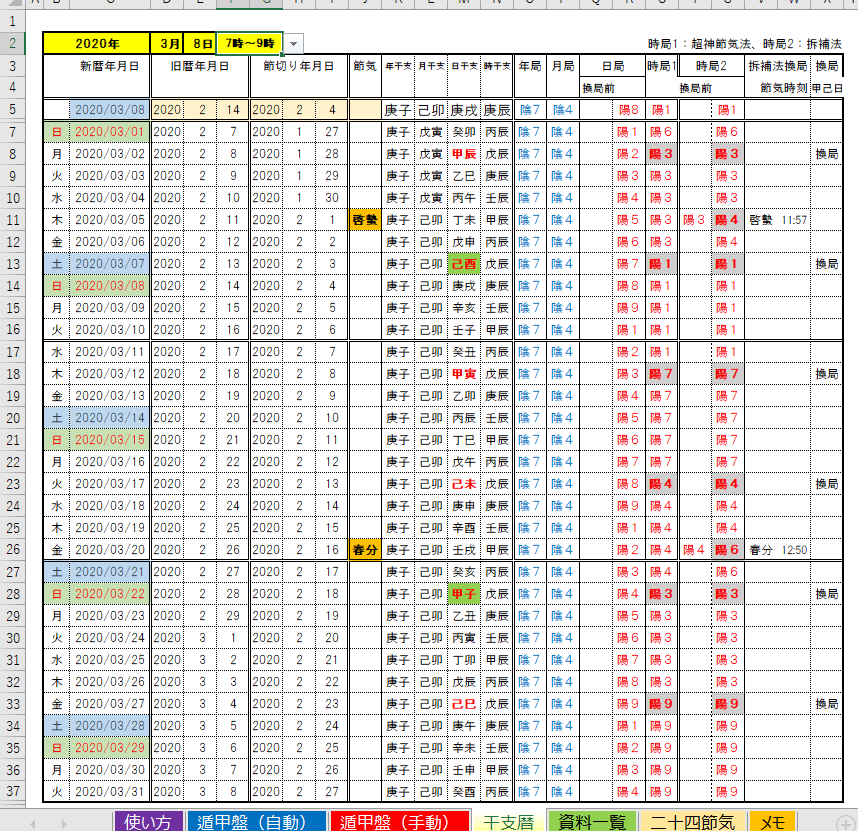Open the dropdown arrow beside 7時～9時

pyautogui.click(x=294, y=44)
